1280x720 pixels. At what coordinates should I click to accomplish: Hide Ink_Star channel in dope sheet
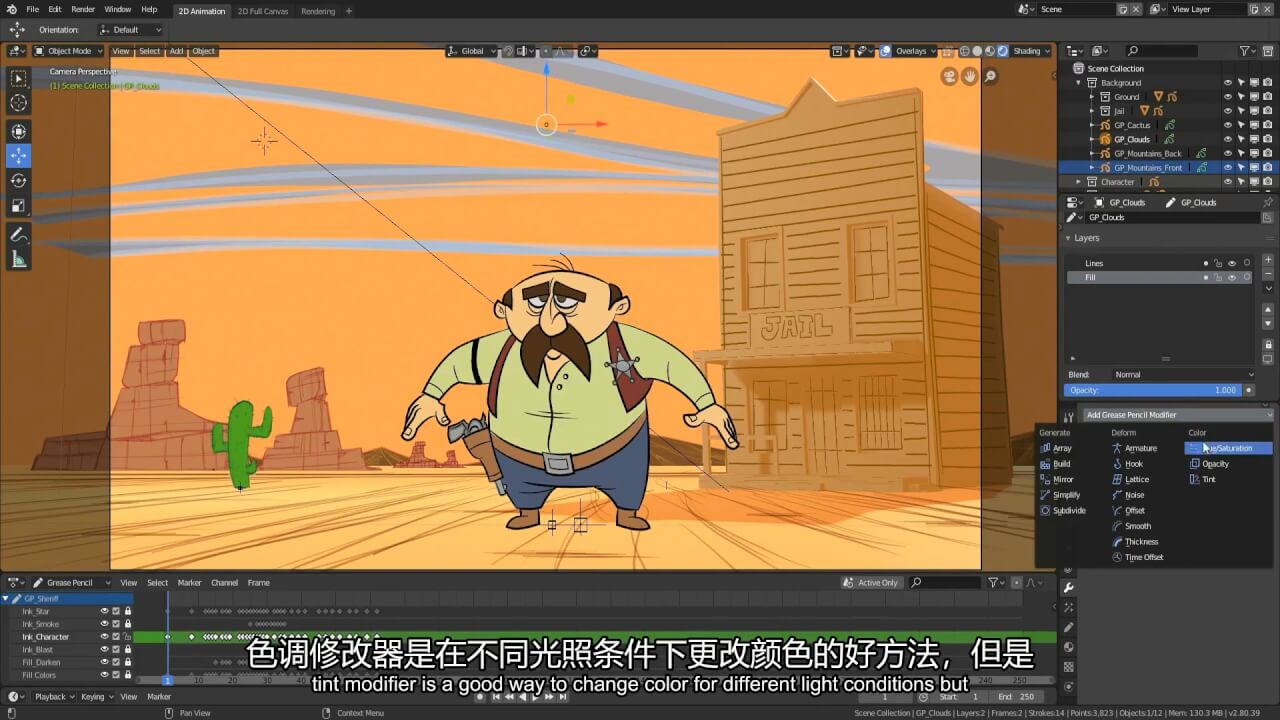click(104, 611)
